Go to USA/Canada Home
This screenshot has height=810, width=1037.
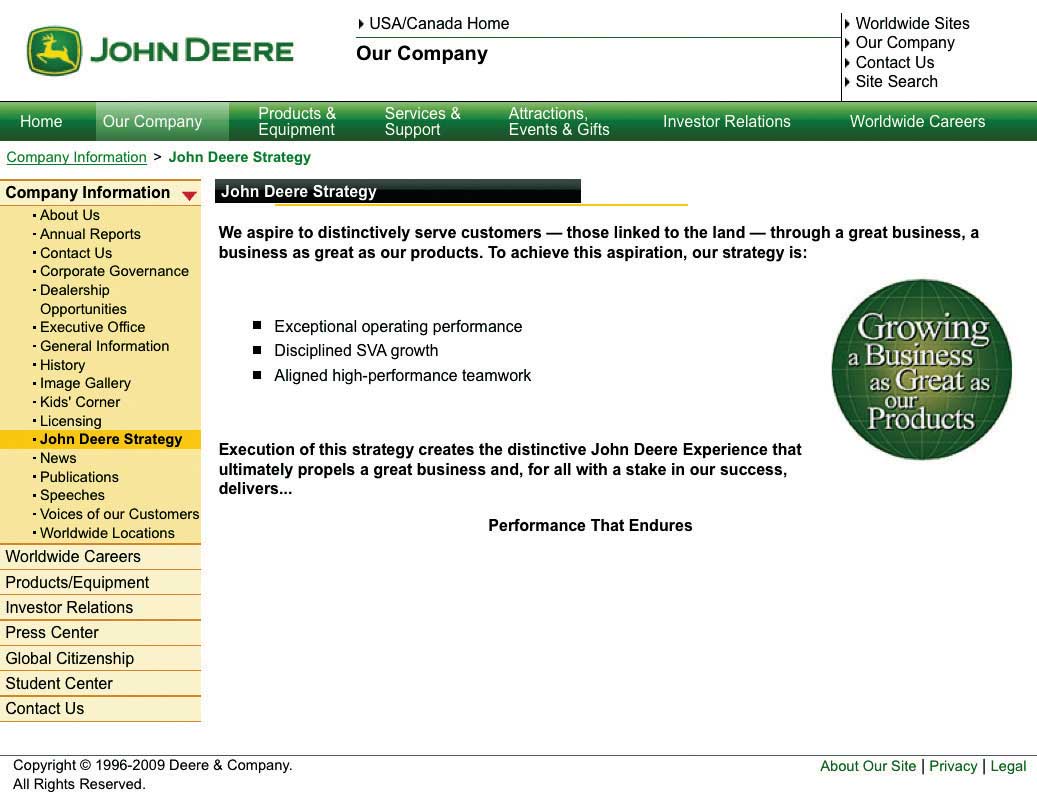(438, 24)
